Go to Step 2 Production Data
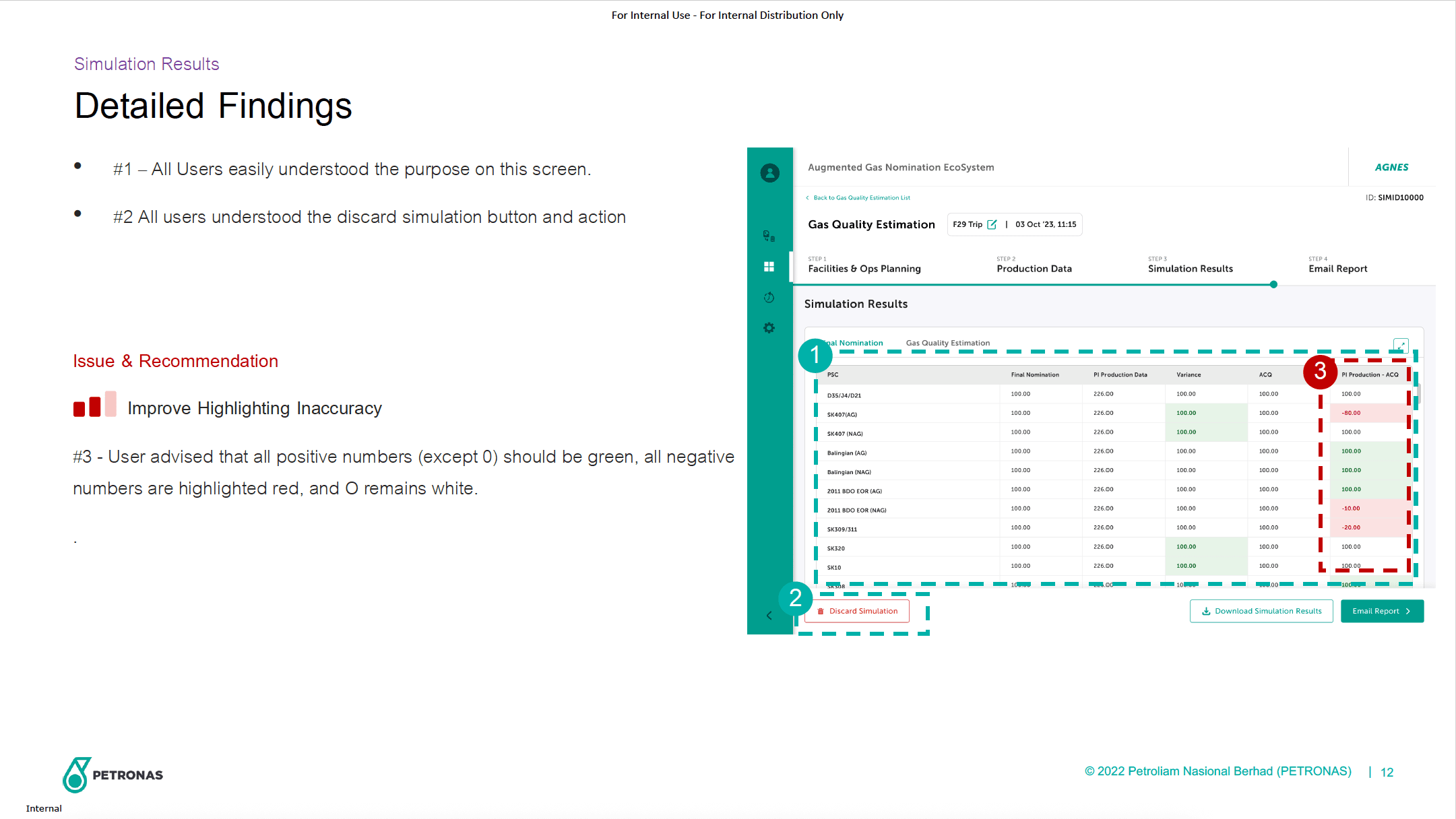Image resolution: width=1456 pixels, height=819 pixels. (x=1034, y=269)
